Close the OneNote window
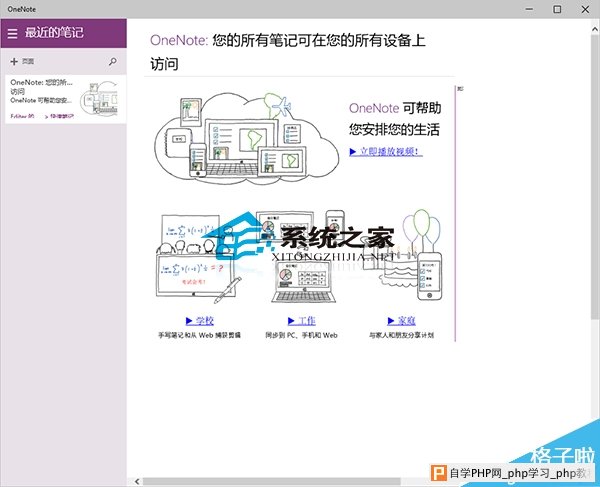The width and height of the screenshot is (600, 487). pos(585,9)
